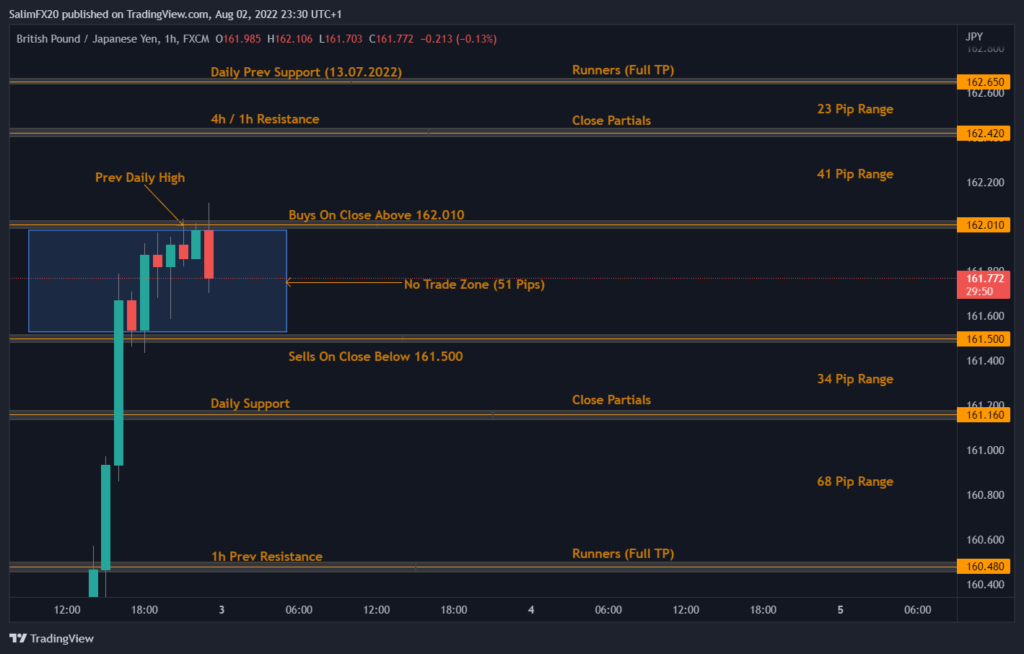Click the JPY currency label on price axis

pyautogui.click(x=974, y=37)
